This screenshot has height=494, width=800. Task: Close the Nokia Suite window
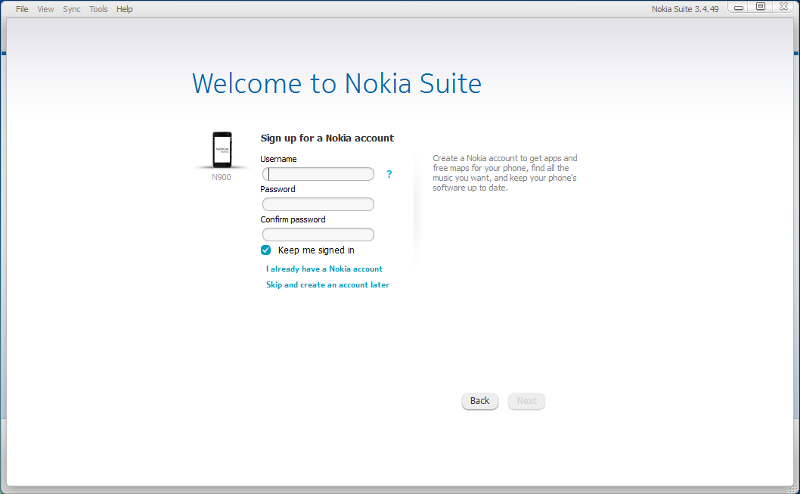[781, 7]
